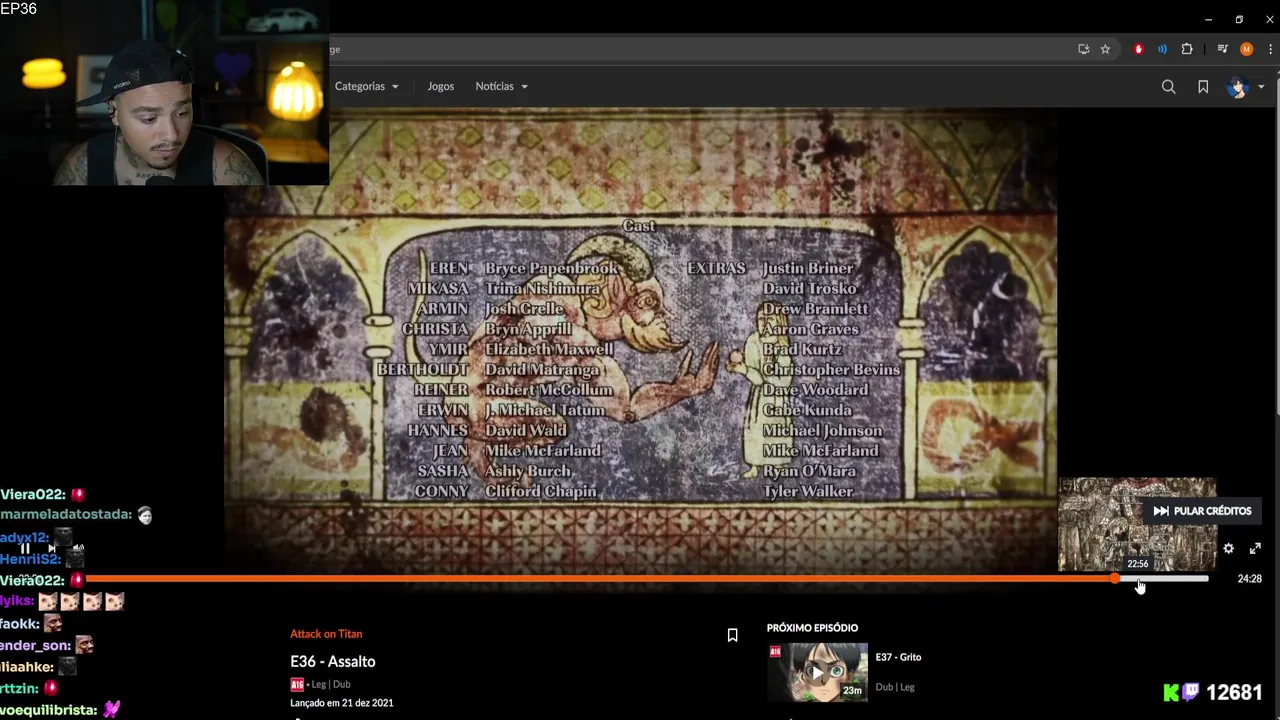
Task: Click the A16 age rating badge under title
Action: pos(297,684)
